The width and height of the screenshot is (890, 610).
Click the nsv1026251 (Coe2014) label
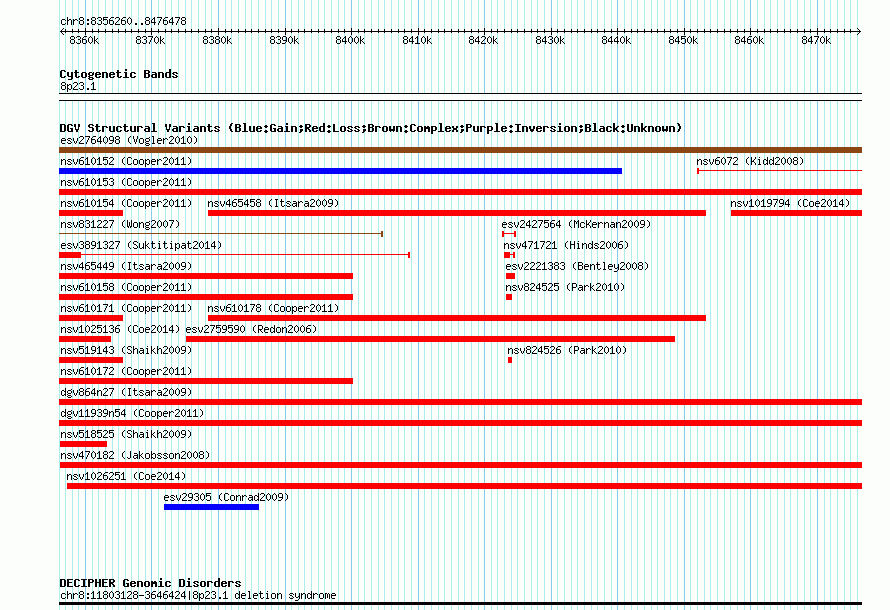coord(126,476)
